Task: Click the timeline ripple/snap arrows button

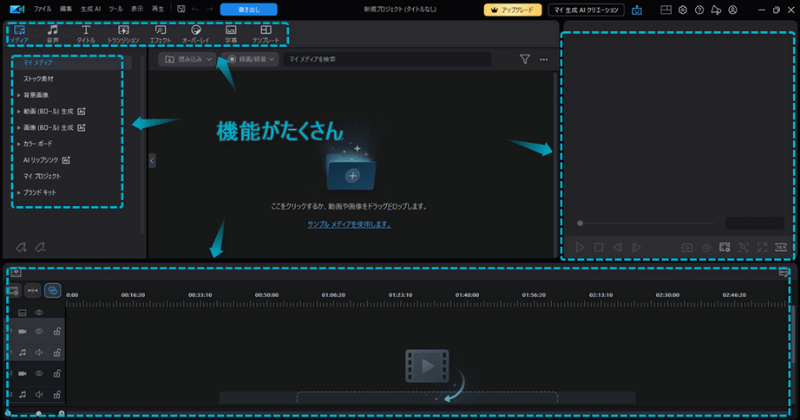Action: coord(33,290)
